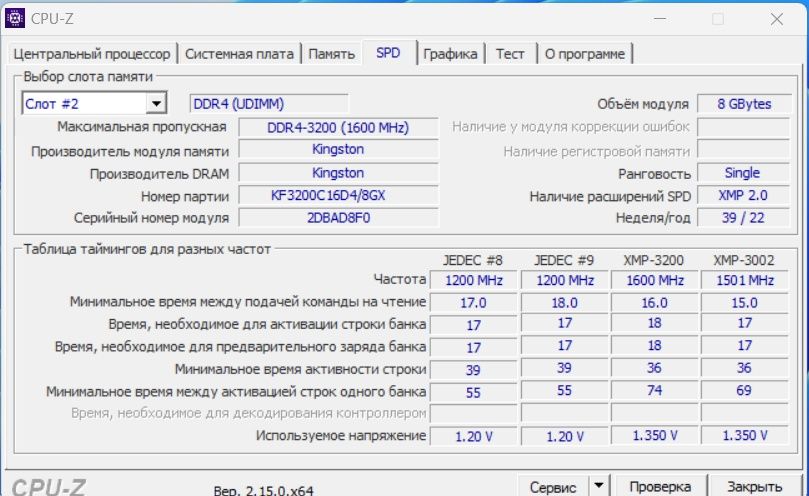Minimize the CPU-Z window

pos(660,19)
